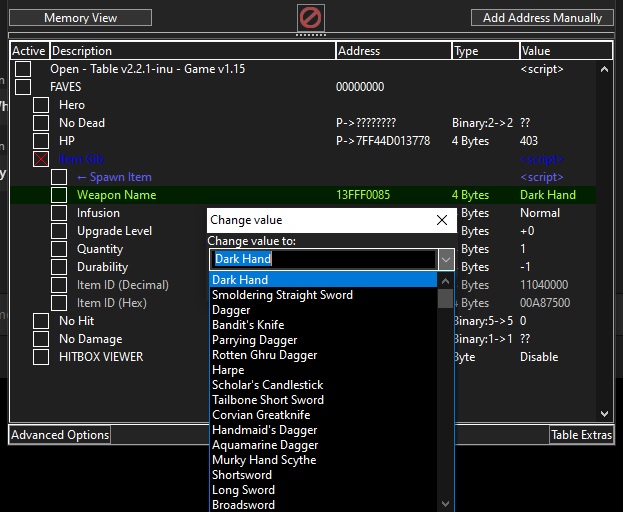Image resolution: width=623 pixels, height=512 pixels.
Task: Select Smoldering Straight Sword from list
Action: pos(282,295)
